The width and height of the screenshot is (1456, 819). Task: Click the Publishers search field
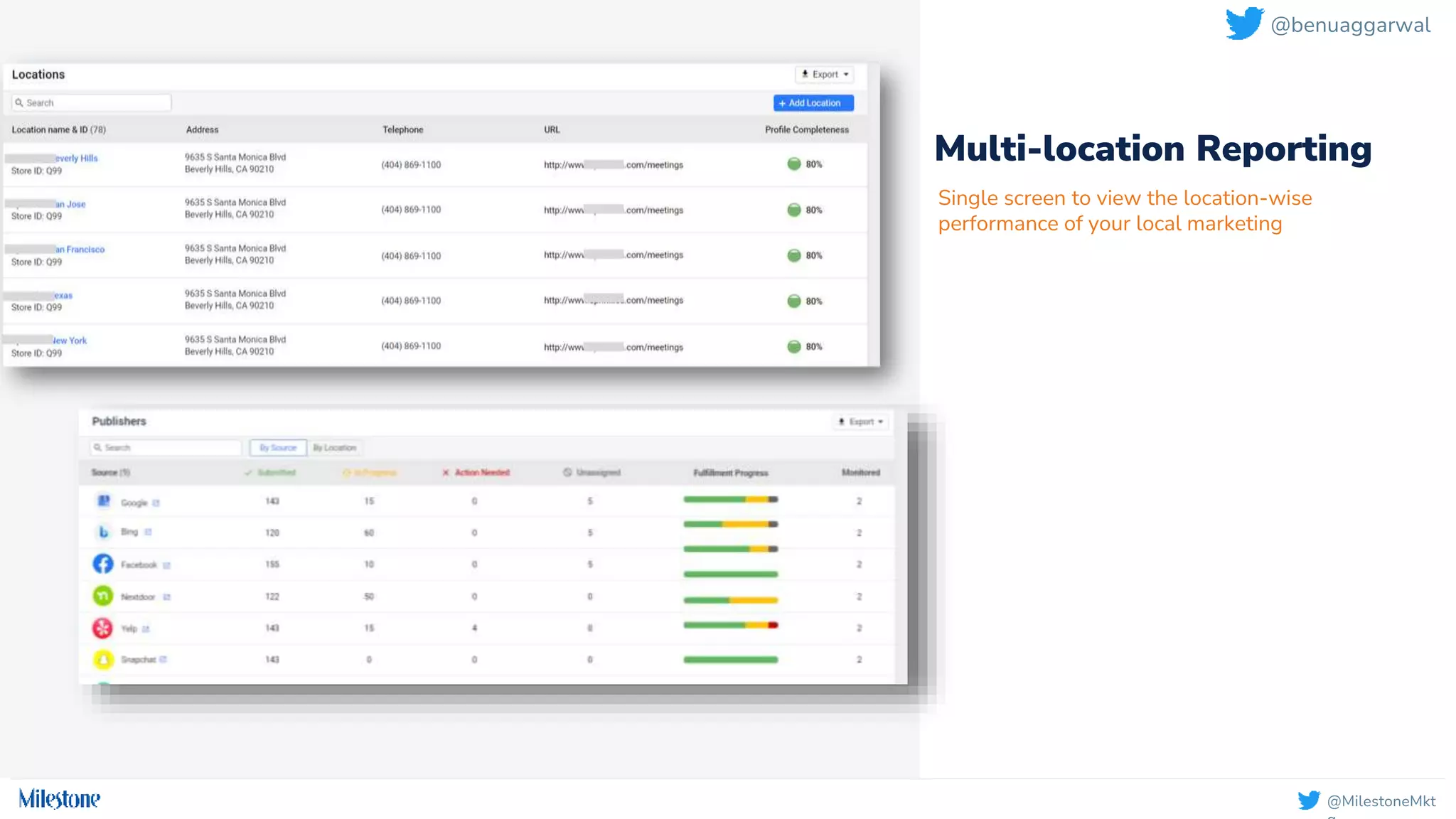click(166, 447)
